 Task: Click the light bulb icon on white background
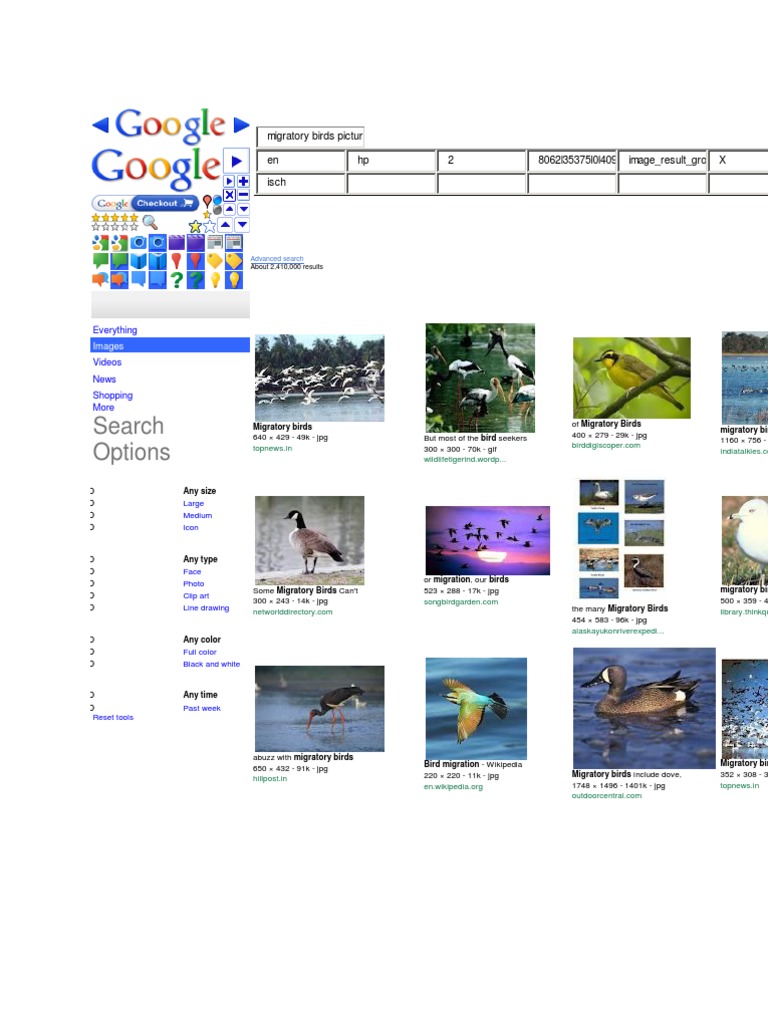215,280
